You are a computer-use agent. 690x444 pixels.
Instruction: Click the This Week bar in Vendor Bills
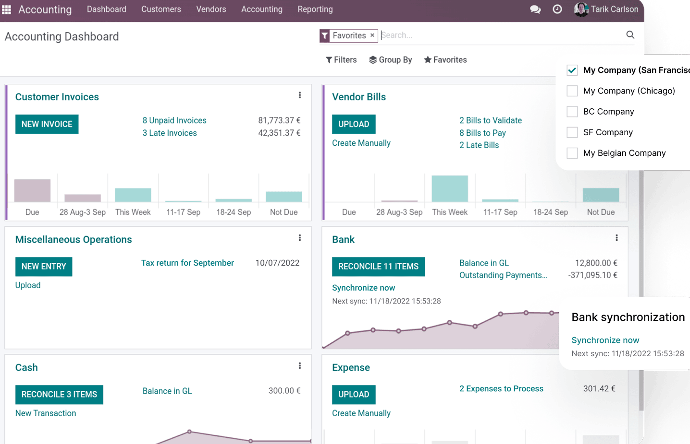[449, 189]
